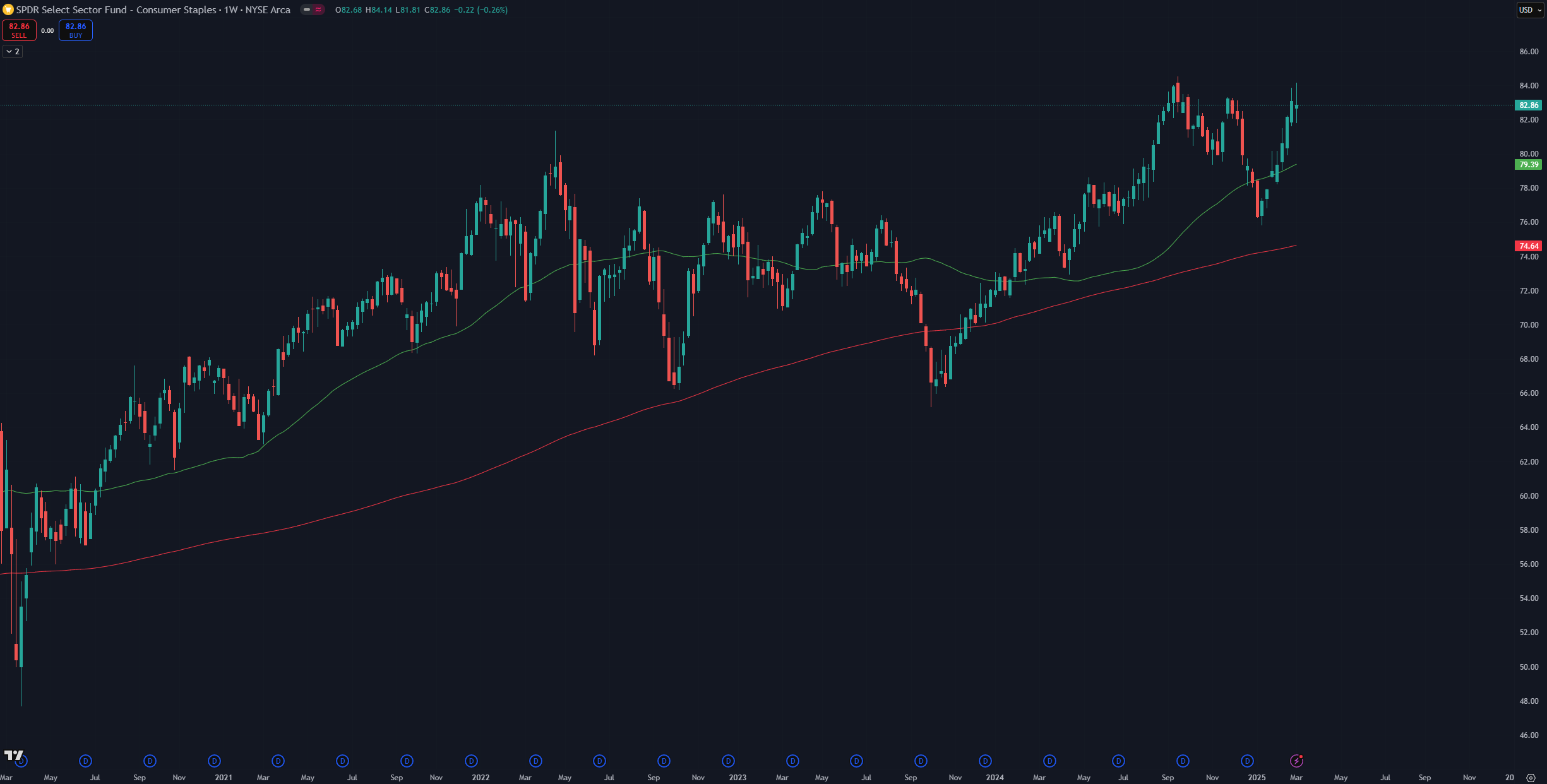Click the dividend marker nearest 2025 label
The width and height of the screenshot is (1547, 784).
tap(1247, 761)
